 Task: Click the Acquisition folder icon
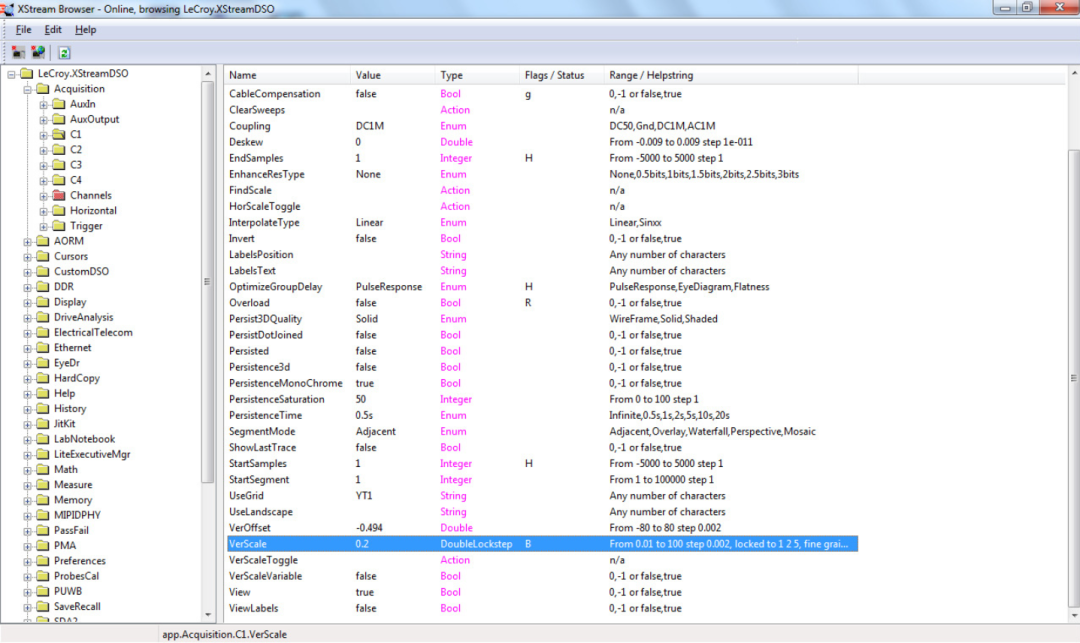coord(43,88)
